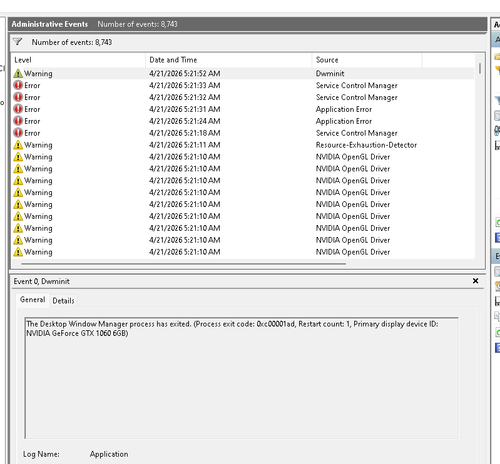Click the event list horizontal scrollbar
The image size is (500, 464).
[x=183, y=264]
